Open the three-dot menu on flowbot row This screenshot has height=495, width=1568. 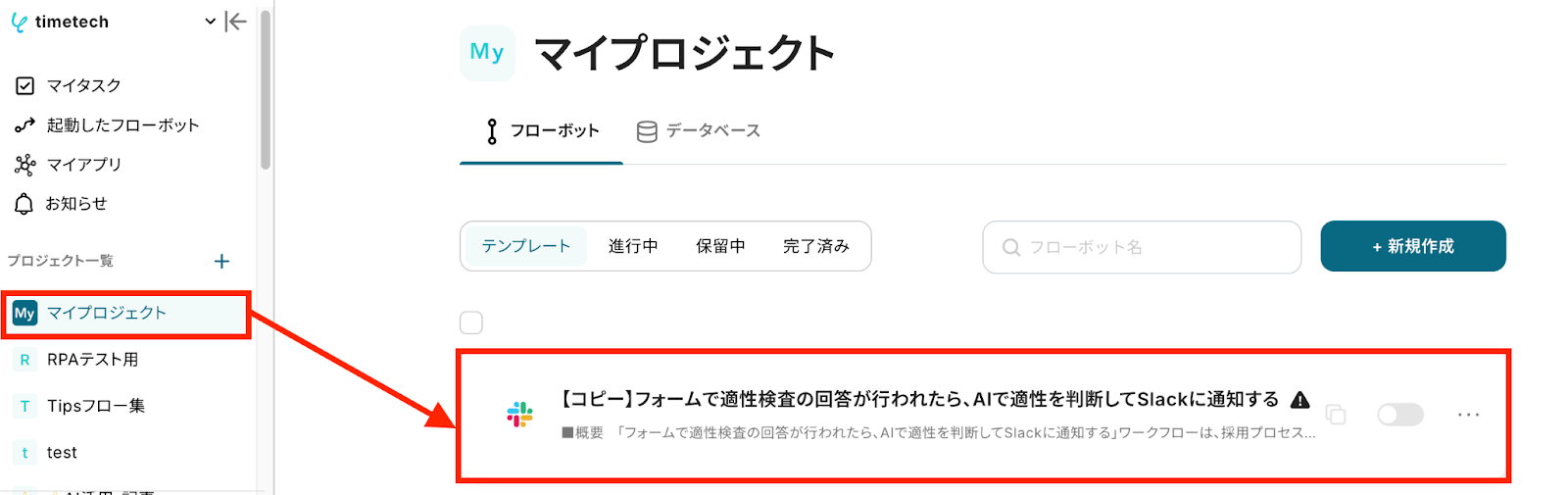click(x=1468, y=415)
